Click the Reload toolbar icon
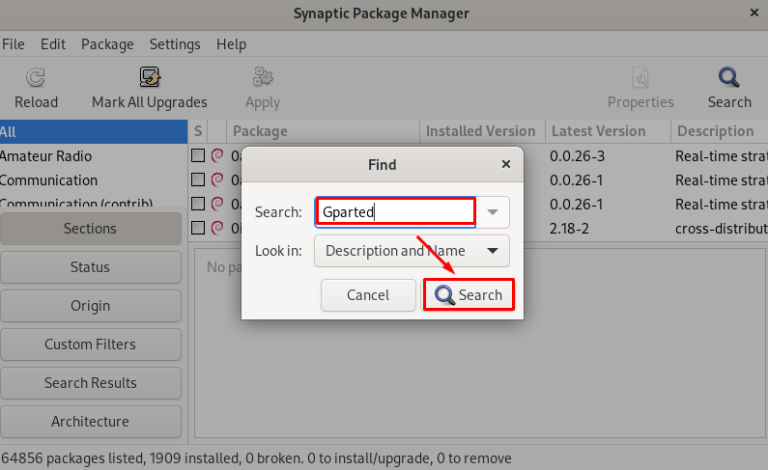This screenshot has height=470, width=768. tap(36, 78)
